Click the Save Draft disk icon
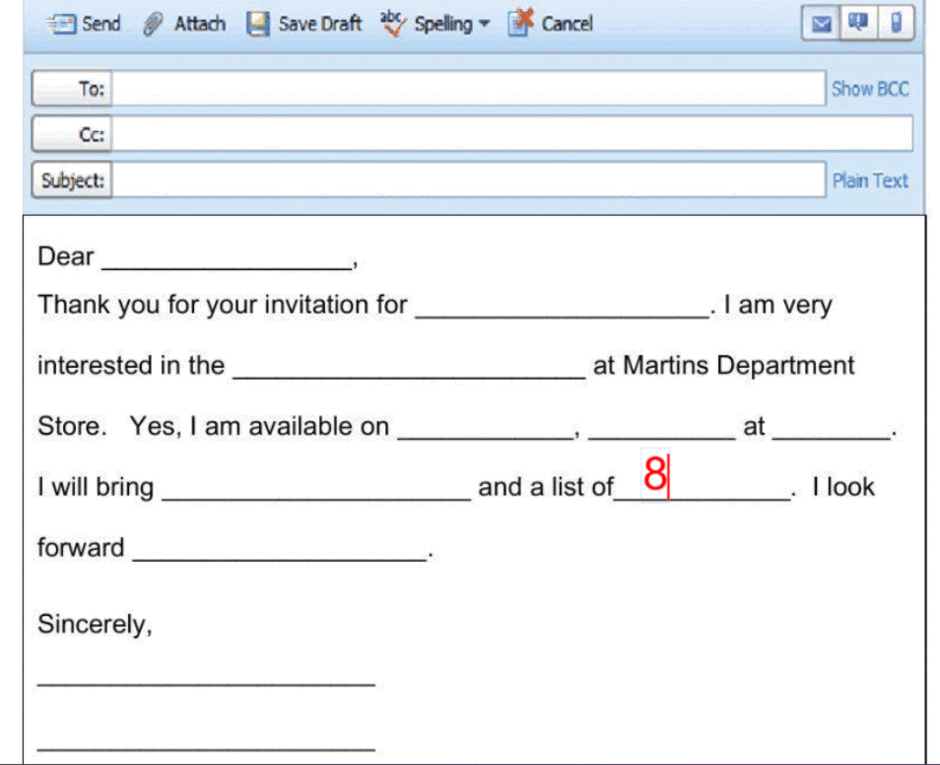Image resolution: width=940 pixels, height=765 pixels. pyautogui.click(x=258, y=24)
